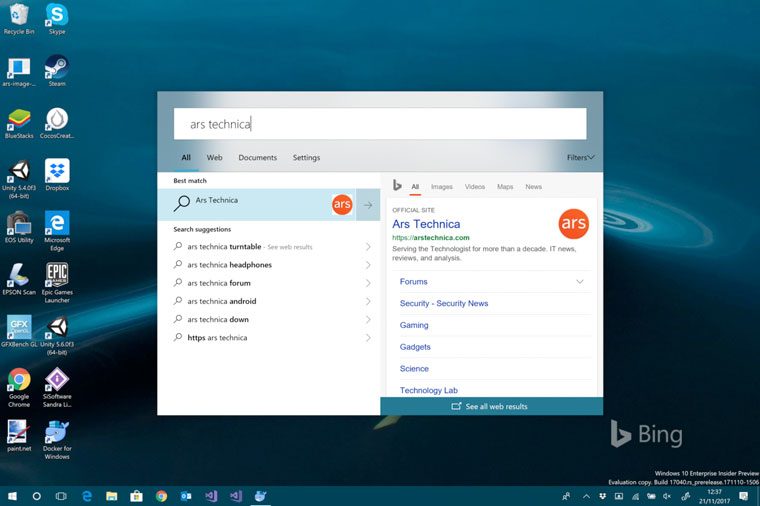Click the https://arstechnica.com URL link
This screenshot has width=760, height=506.
tap(430, 237)
